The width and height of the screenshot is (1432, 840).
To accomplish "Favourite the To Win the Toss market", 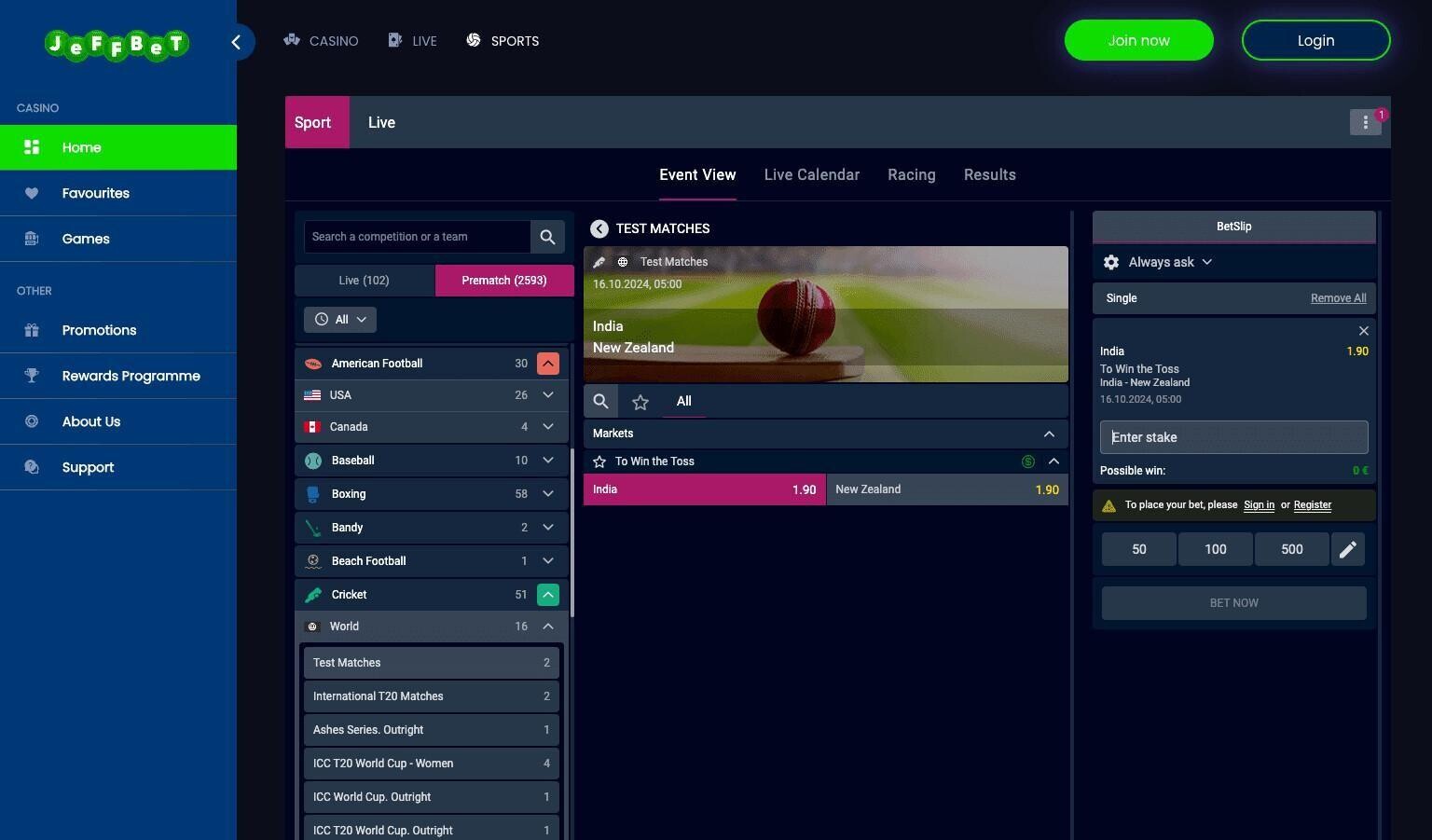I will (599, 461).
